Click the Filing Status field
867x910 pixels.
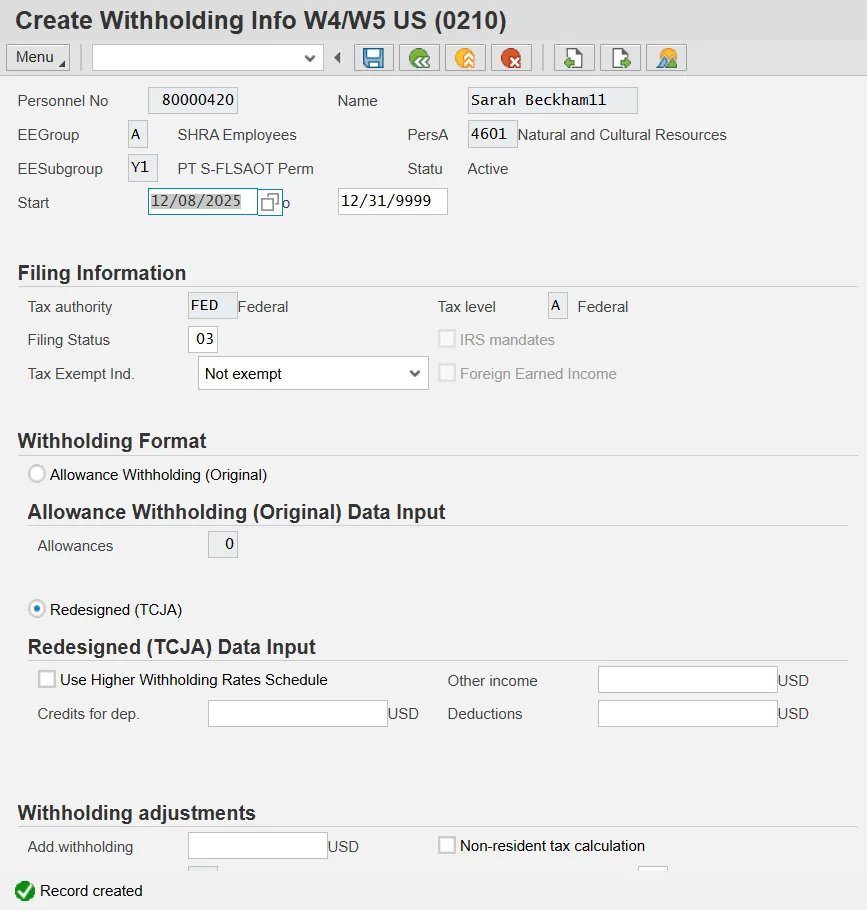[203, 339]
